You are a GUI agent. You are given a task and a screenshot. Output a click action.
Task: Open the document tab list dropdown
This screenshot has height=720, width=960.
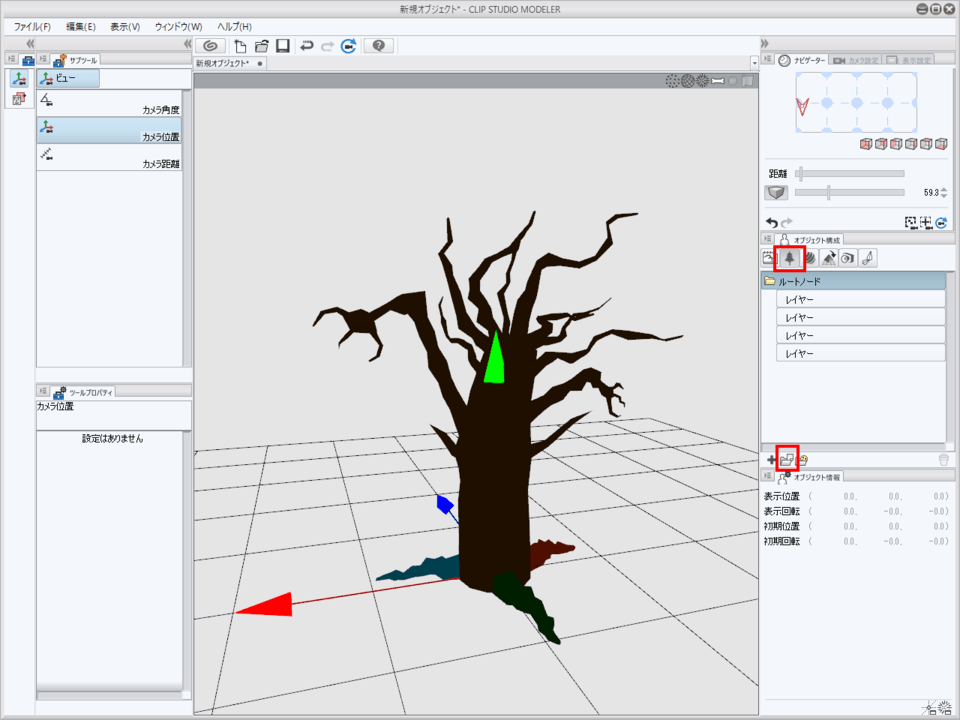click(754, 63)
